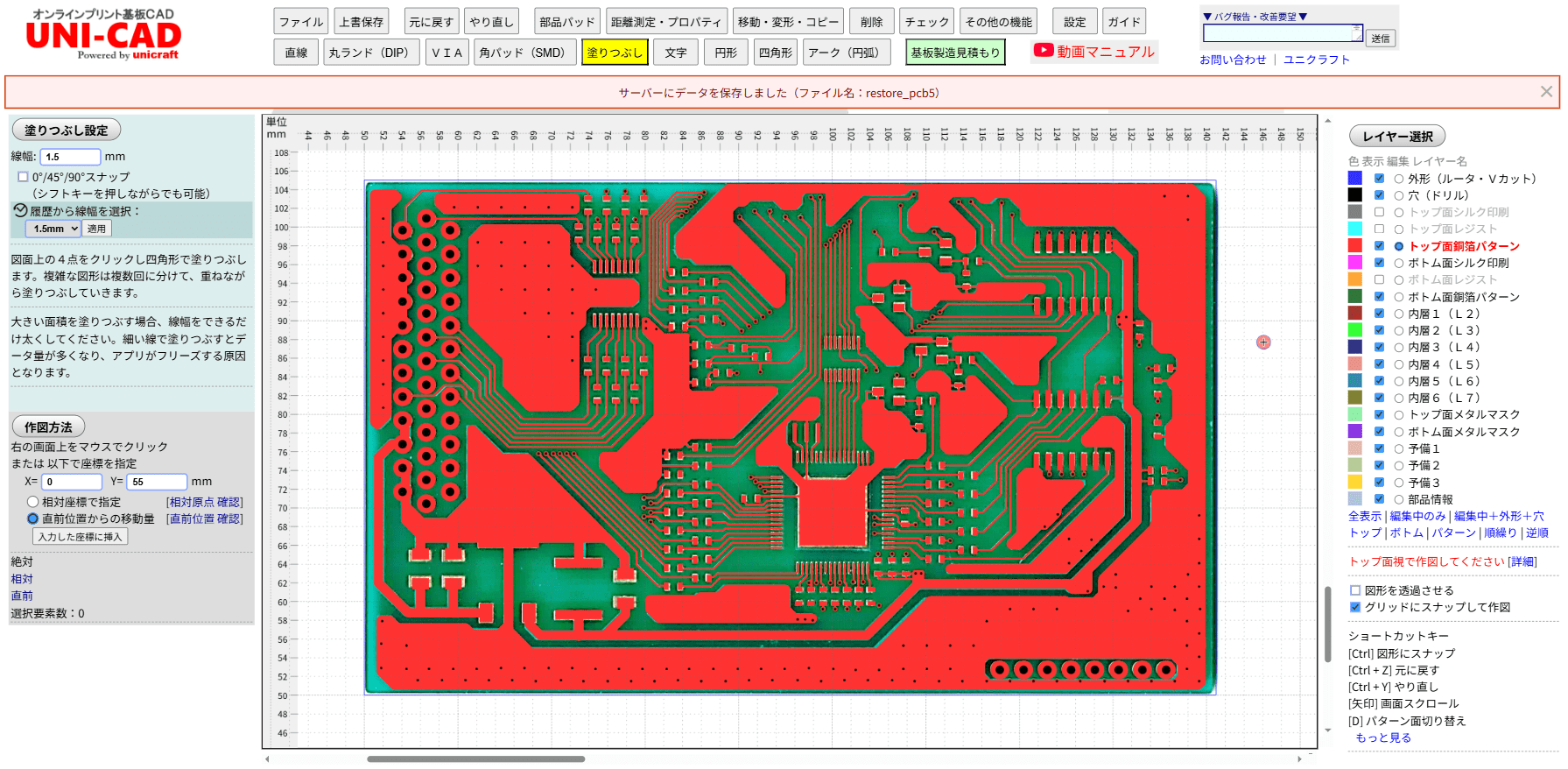Viewport: 1568px width, 769px height.
Task: Select the 塗りつぶし fill tool
Action: point(615,53)
